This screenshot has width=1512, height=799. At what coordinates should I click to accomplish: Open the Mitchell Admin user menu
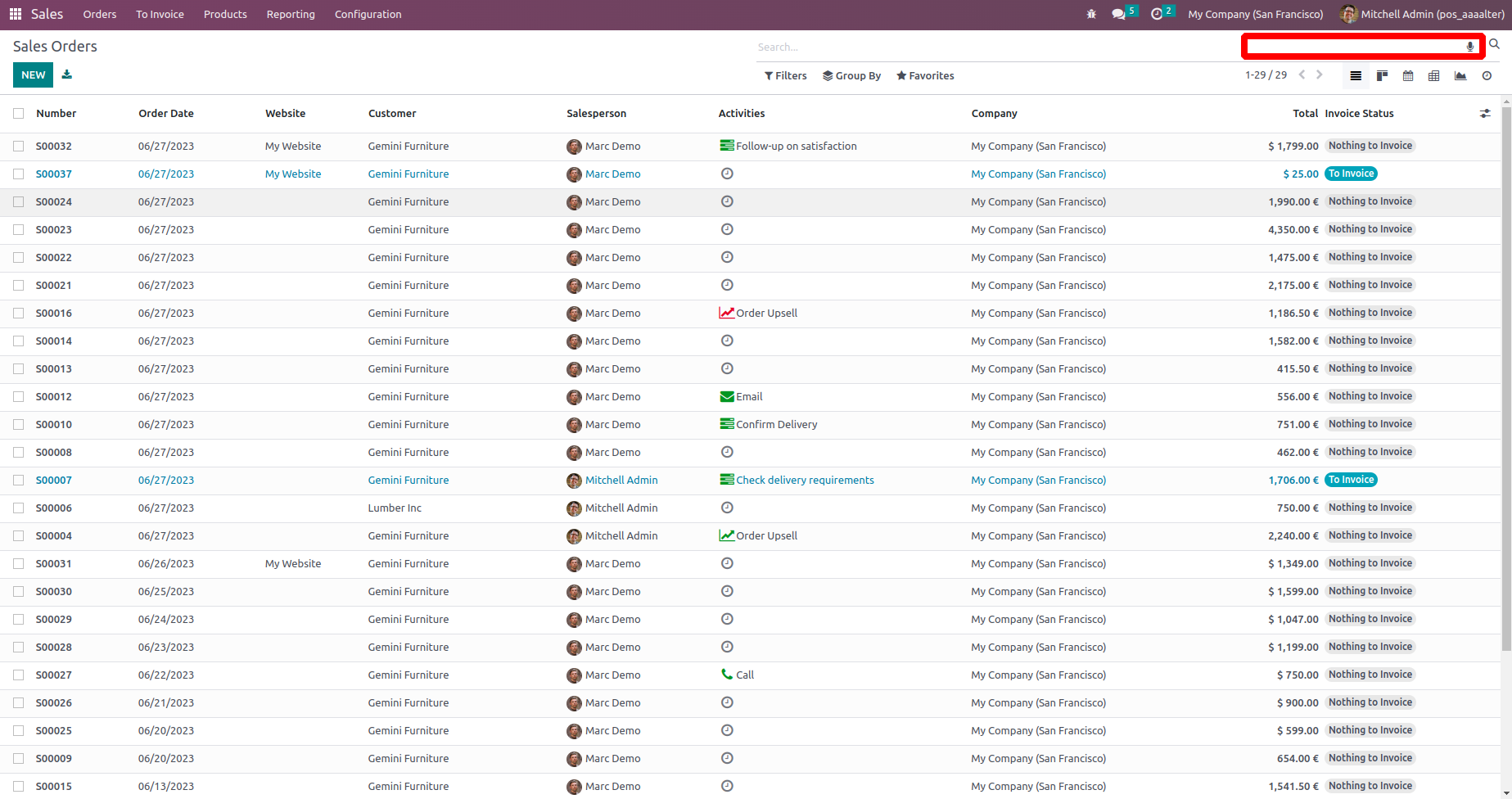coord(1422,14)
